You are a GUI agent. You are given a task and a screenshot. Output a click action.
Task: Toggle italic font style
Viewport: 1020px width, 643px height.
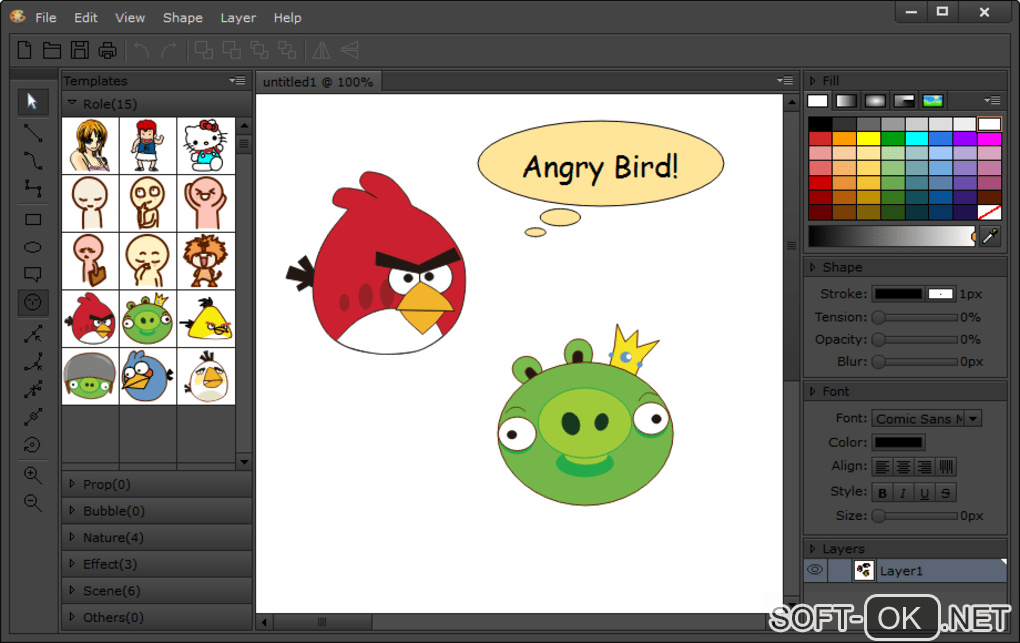pyautogui.click(x=903, y=493)
